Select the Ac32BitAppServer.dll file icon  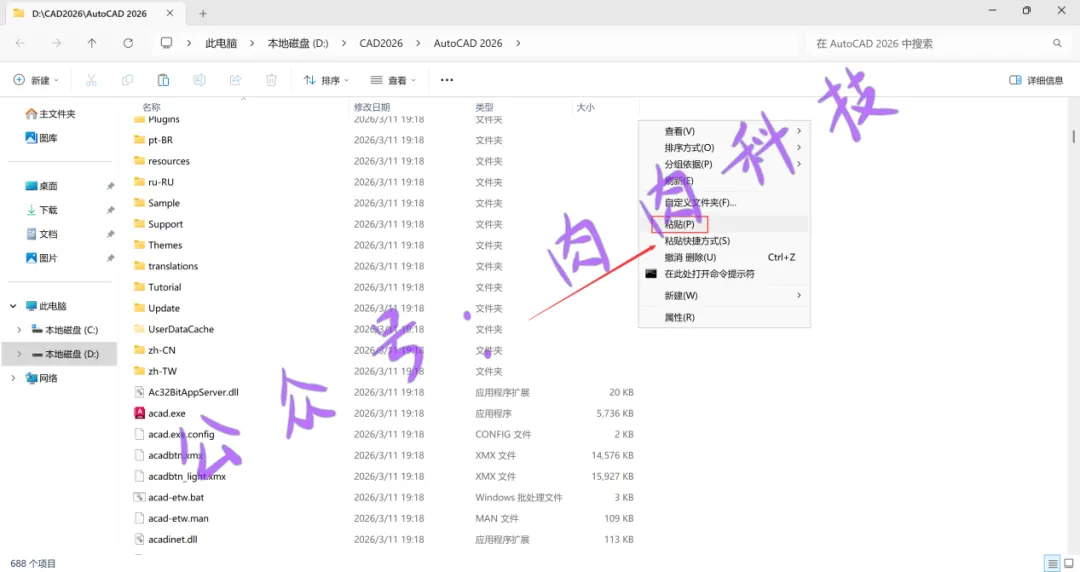click(x=139, y=392)
